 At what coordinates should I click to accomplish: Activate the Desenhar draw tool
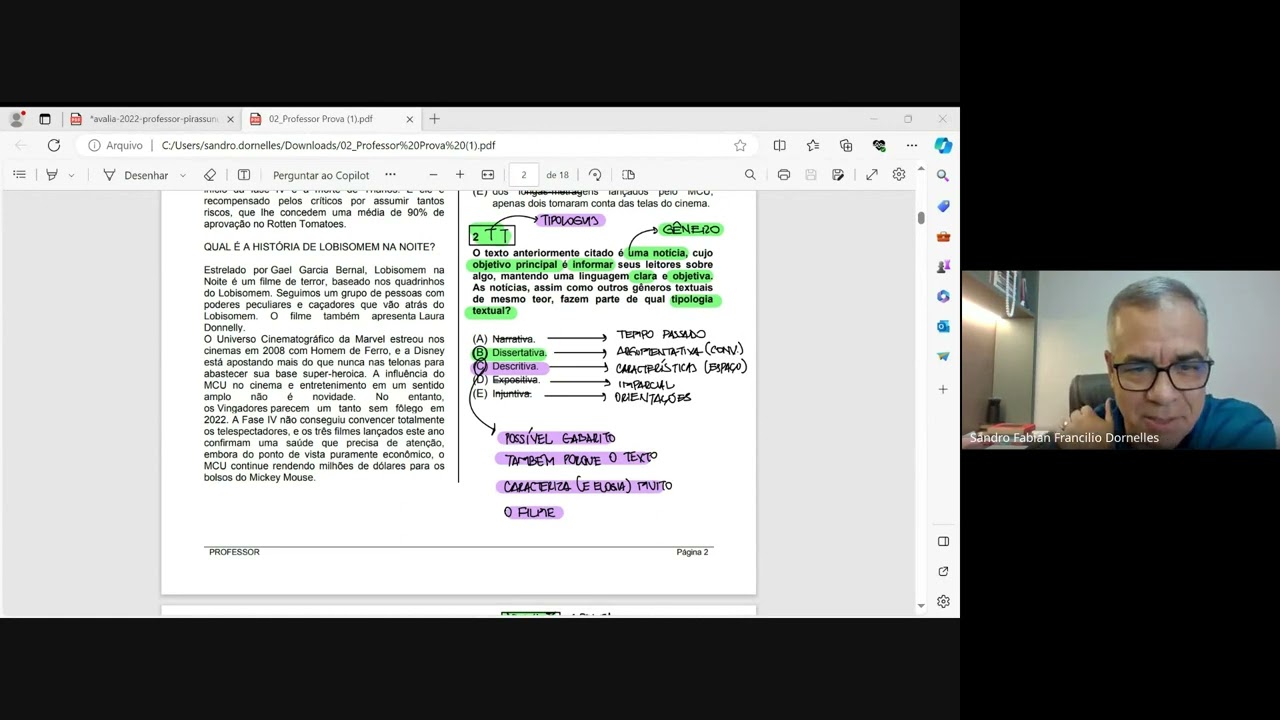tap(136, 175)
